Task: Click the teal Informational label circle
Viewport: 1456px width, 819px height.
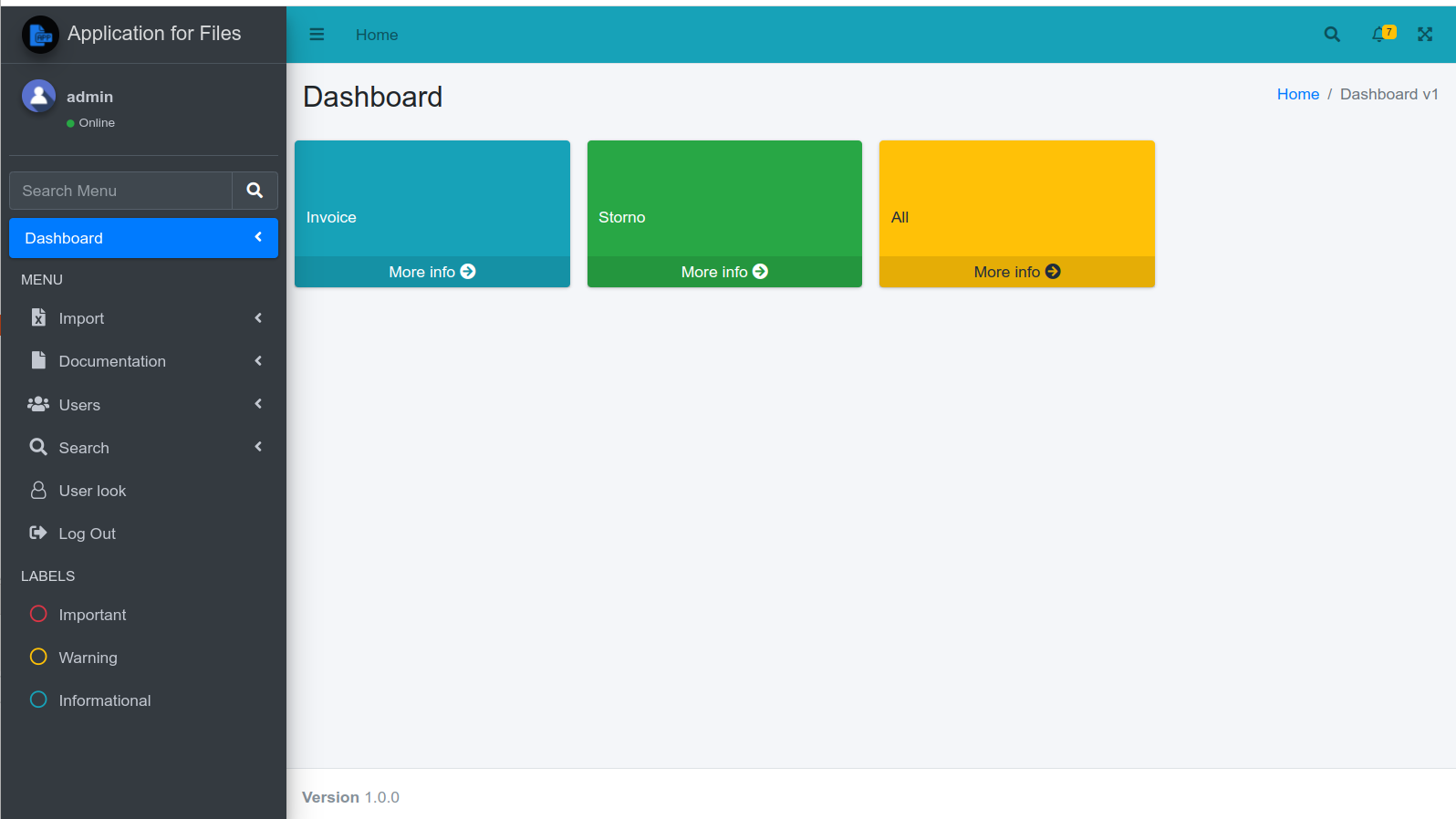Action: [38, 700]
